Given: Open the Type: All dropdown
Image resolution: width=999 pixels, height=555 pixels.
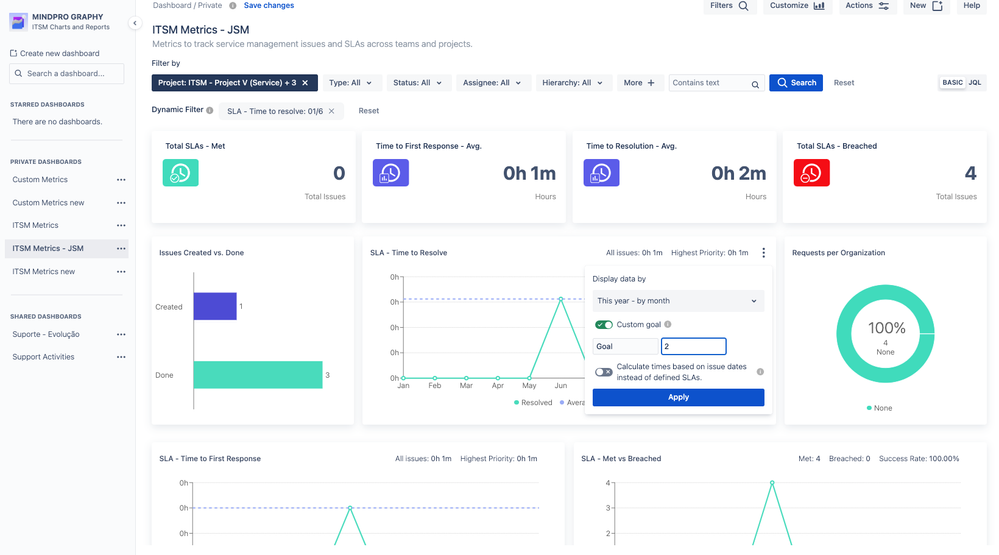Looking at the screenshot, I should click(x=350, y=83).
